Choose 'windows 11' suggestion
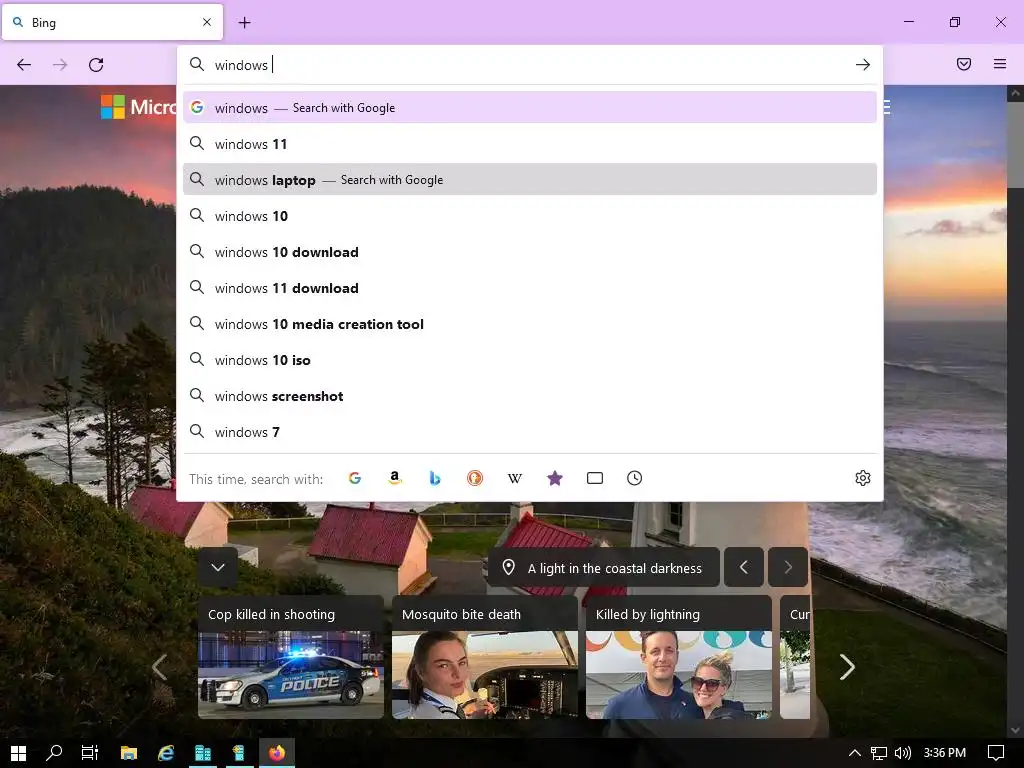This screenshot has width=1024, height=768. (x=530, y=144)
